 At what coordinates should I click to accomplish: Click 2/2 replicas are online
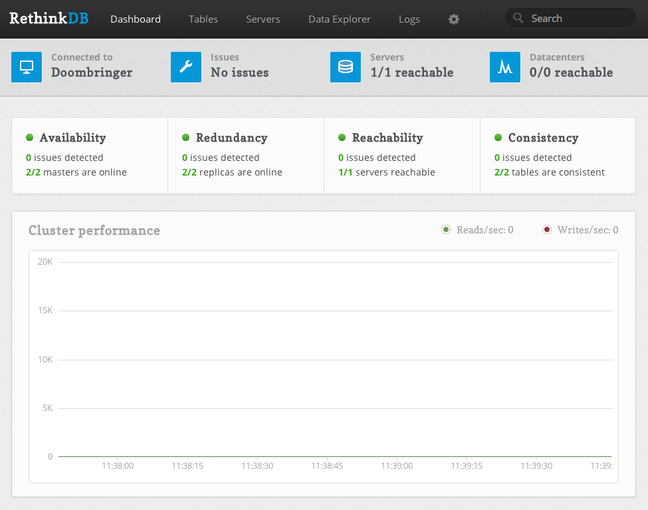232,172
